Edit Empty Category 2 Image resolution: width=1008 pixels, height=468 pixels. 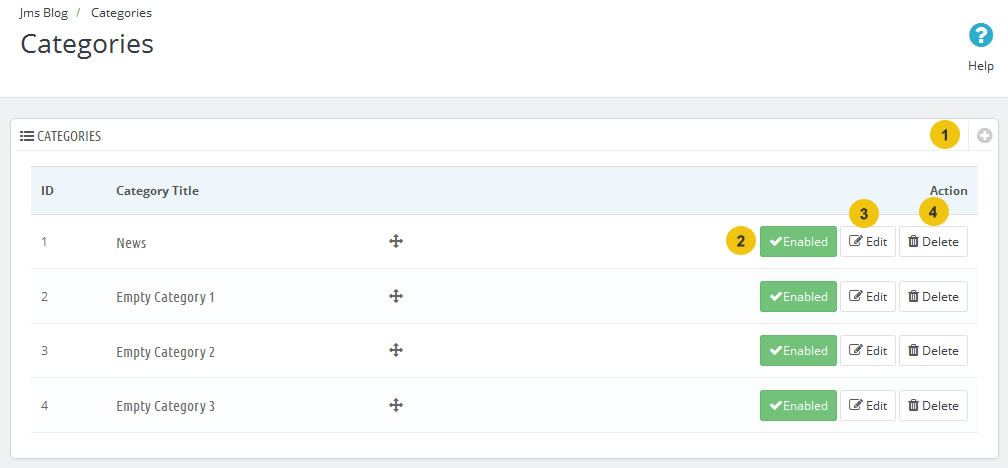867,351
